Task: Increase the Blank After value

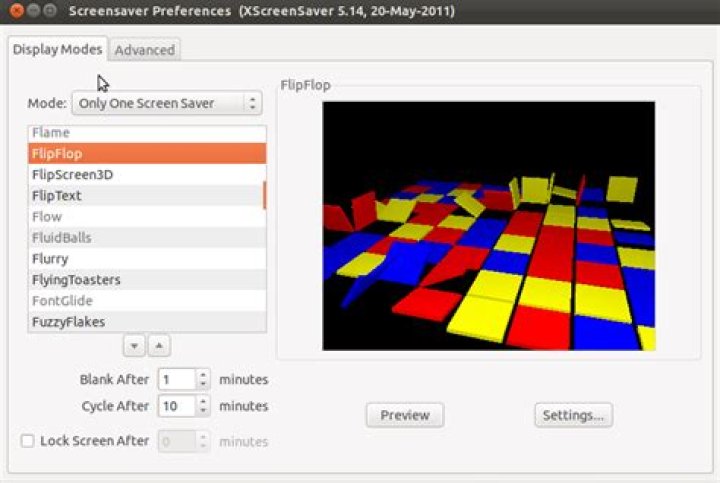Action: (203, 375)
